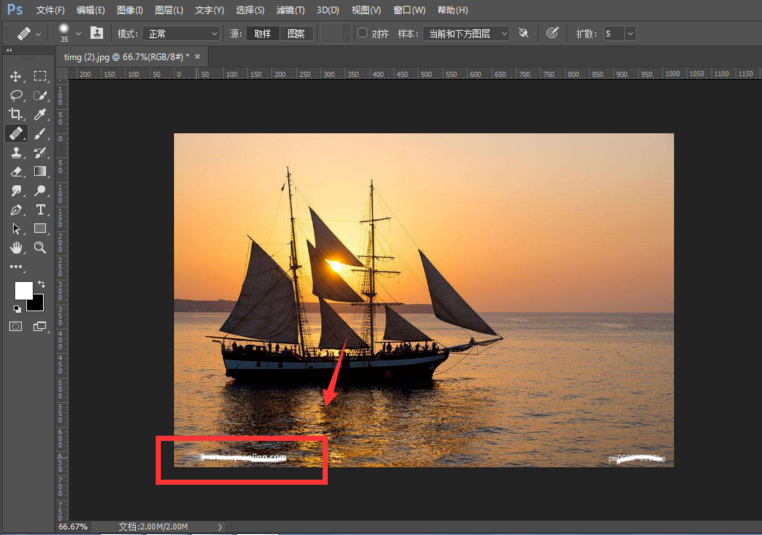Choose the Eraser tool

(16, 171)
